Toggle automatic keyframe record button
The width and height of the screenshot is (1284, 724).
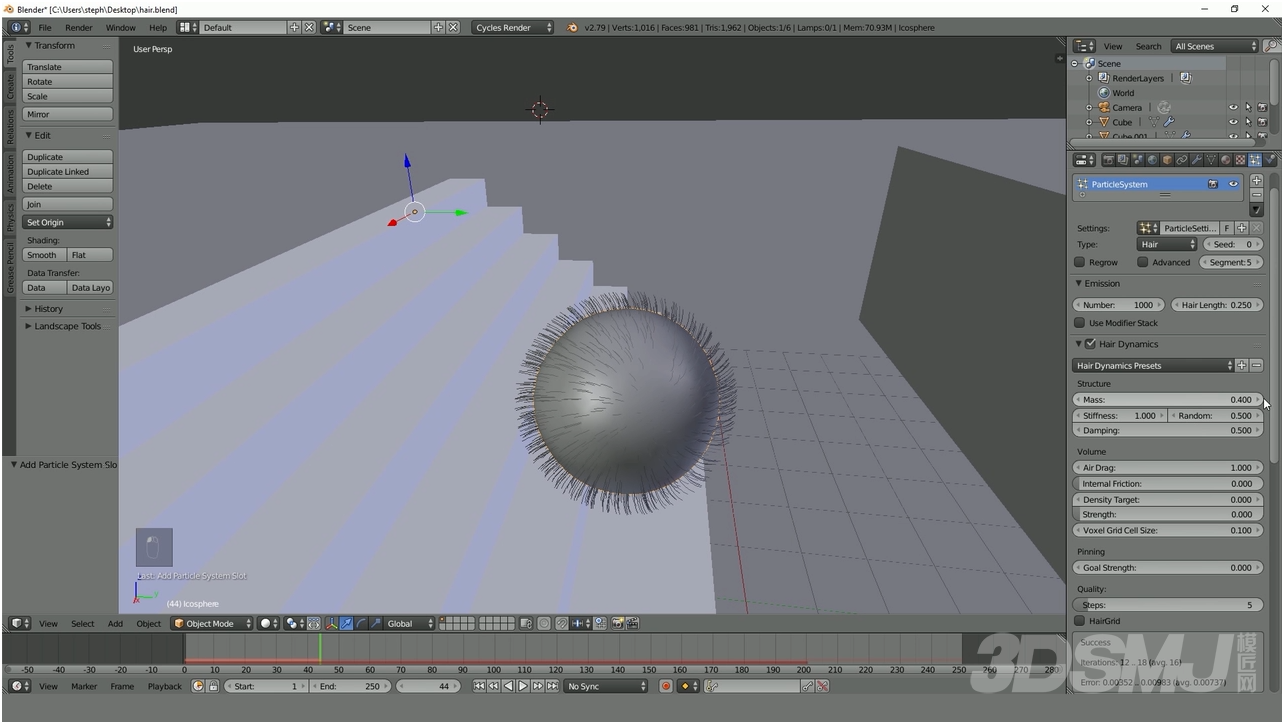pos(665,686)
